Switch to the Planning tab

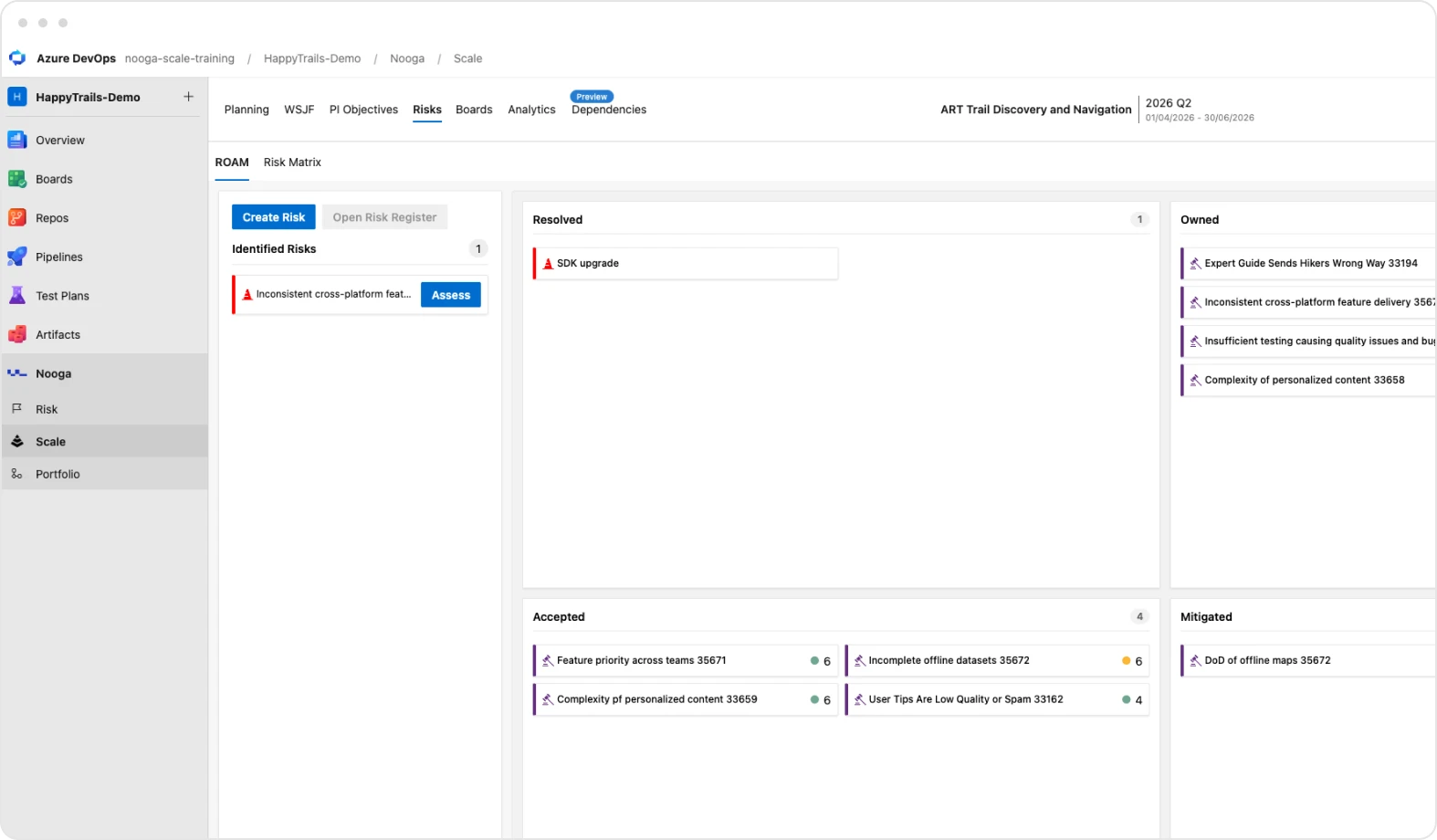click(246, 110)
